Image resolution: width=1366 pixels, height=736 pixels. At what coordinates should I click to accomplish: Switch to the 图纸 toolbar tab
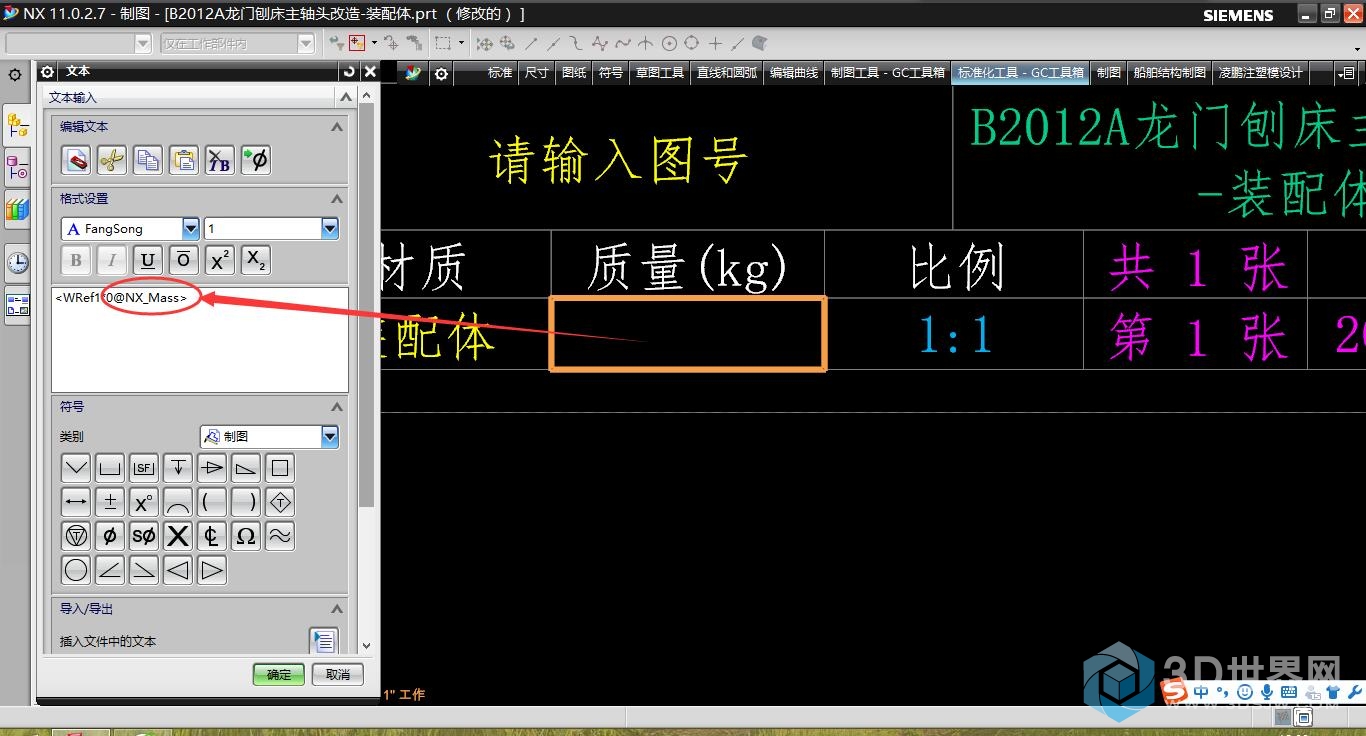click(574, 73)
